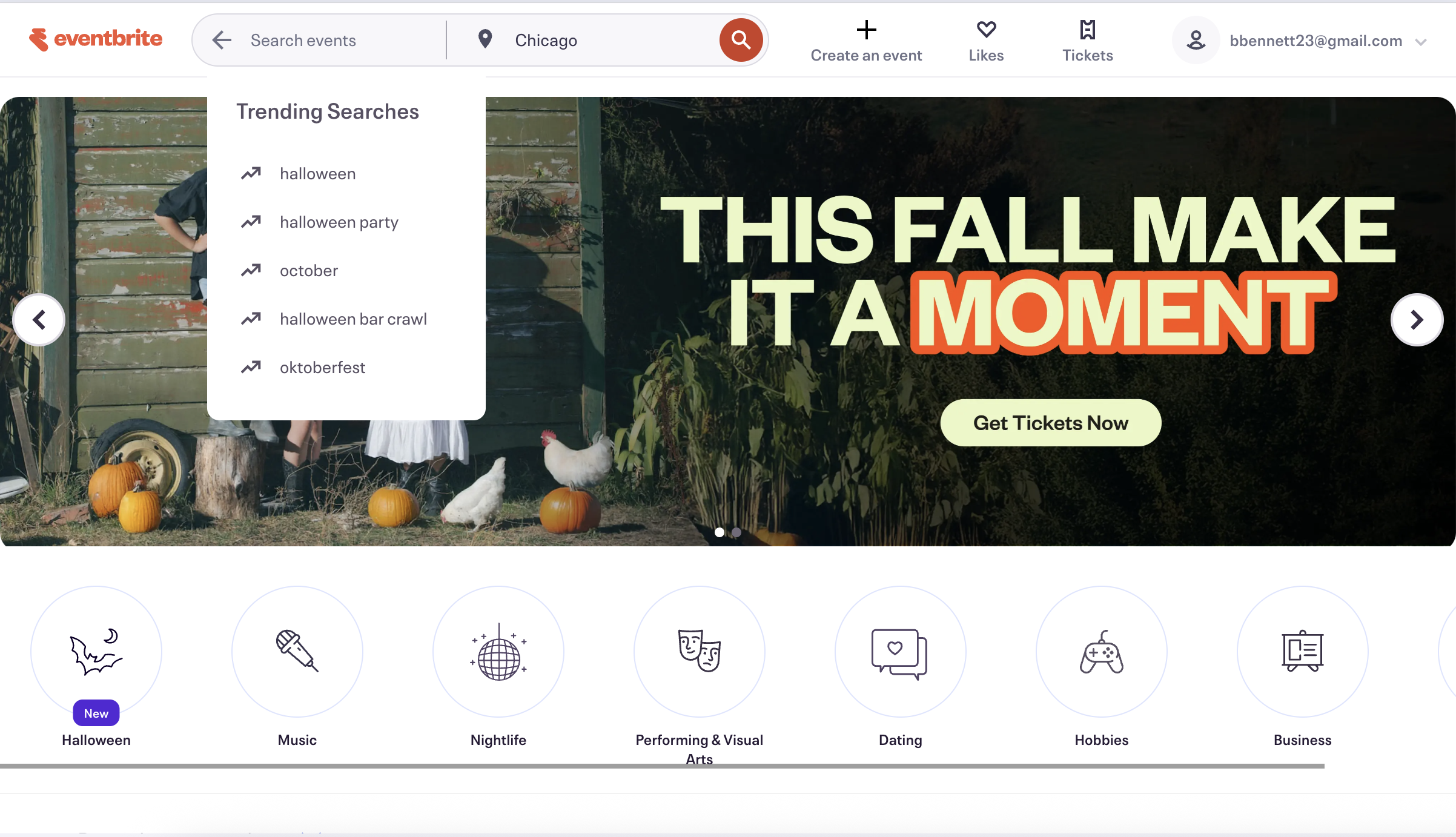Open Tickets via the ticket icon
Image resolution: width=1456 pixels, height=837 pixels.
1087,30
